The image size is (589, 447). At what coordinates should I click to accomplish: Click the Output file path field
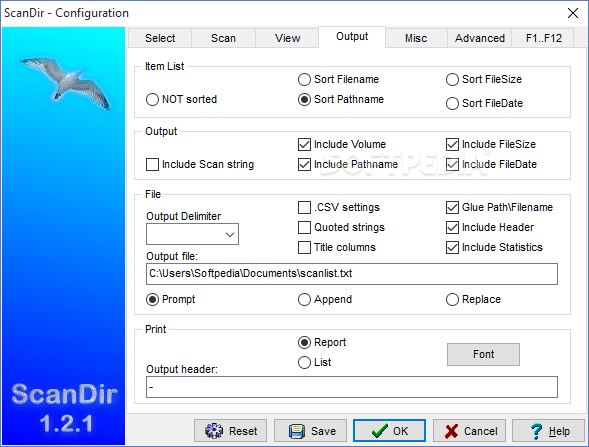coord(352,274)
